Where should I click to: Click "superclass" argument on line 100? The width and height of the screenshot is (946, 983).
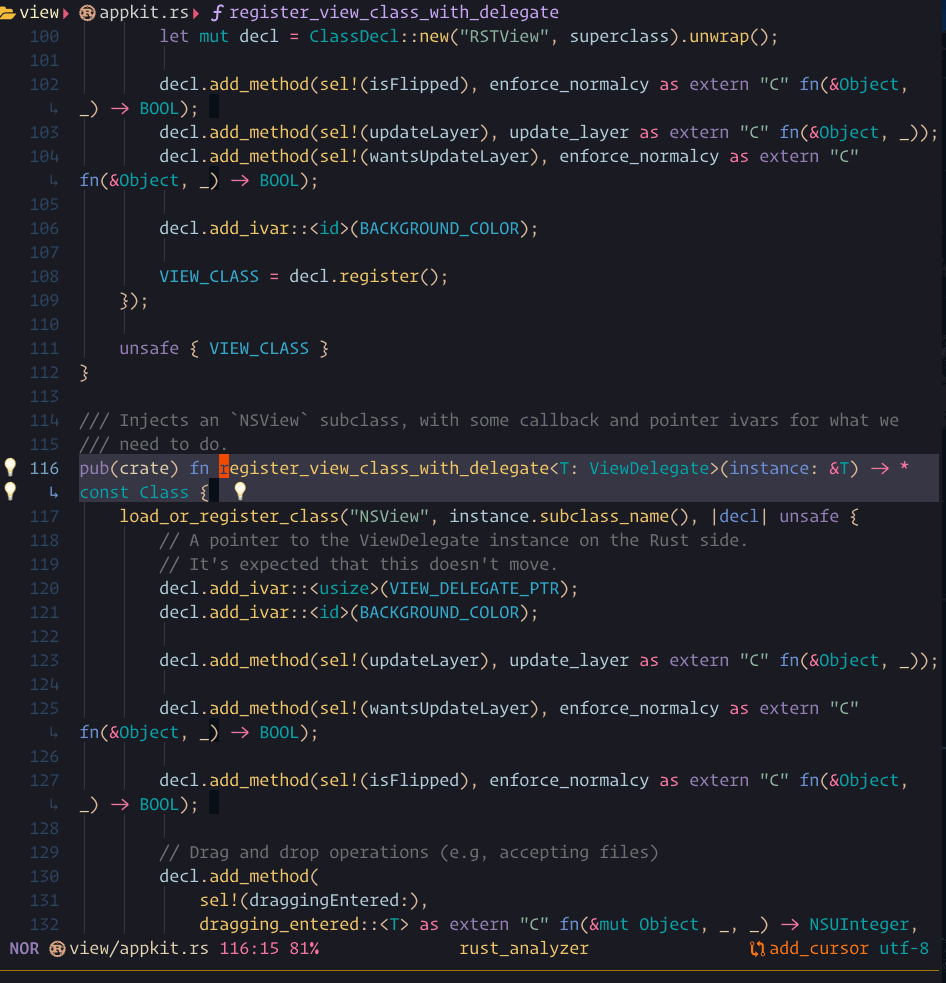click(x=619, y=37)
